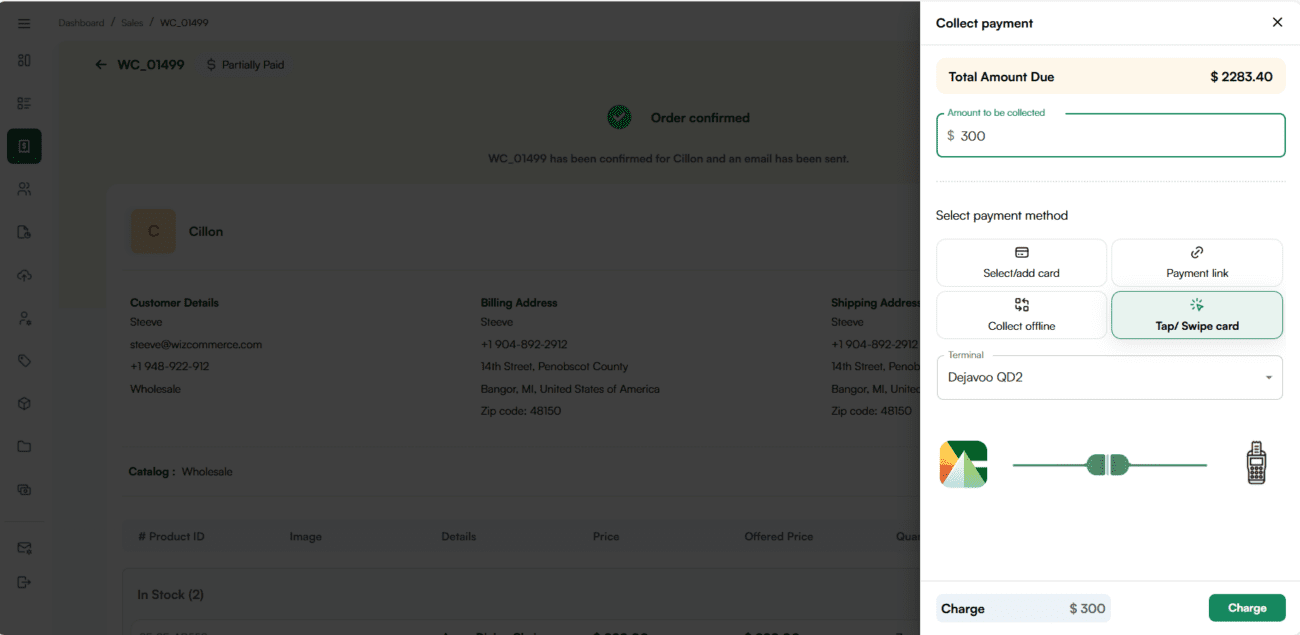Expand the Terminal dropdown showing Dejavoo QD2
This screenshot has height=635, width=1300.
(1109, 378)
